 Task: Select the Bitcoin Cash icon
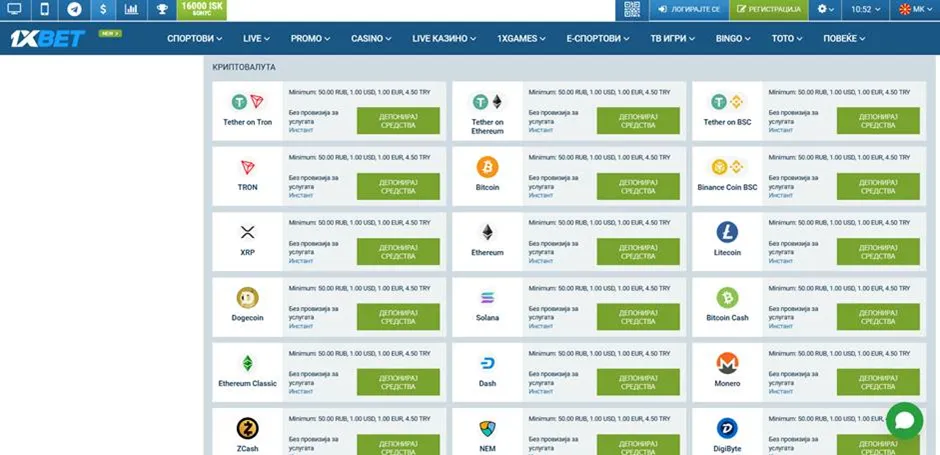[727, 297]
